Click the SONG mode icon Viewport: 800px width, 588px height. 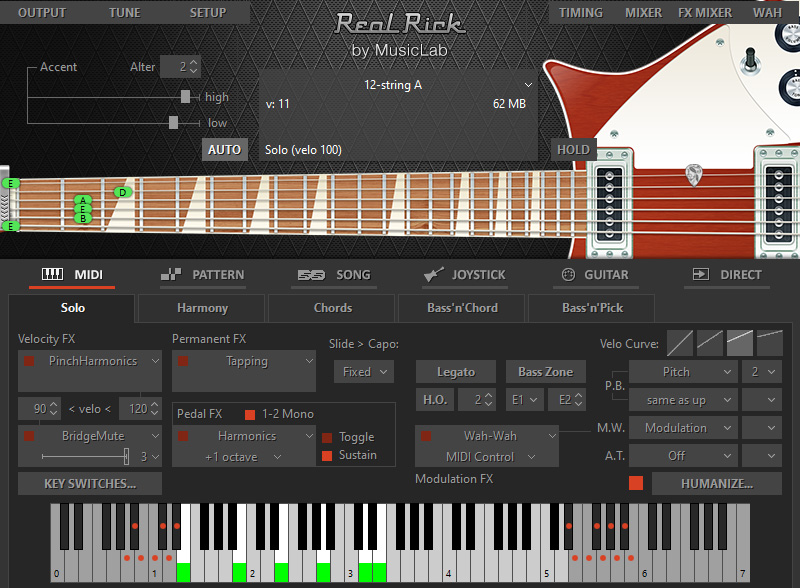click(311, 275)
